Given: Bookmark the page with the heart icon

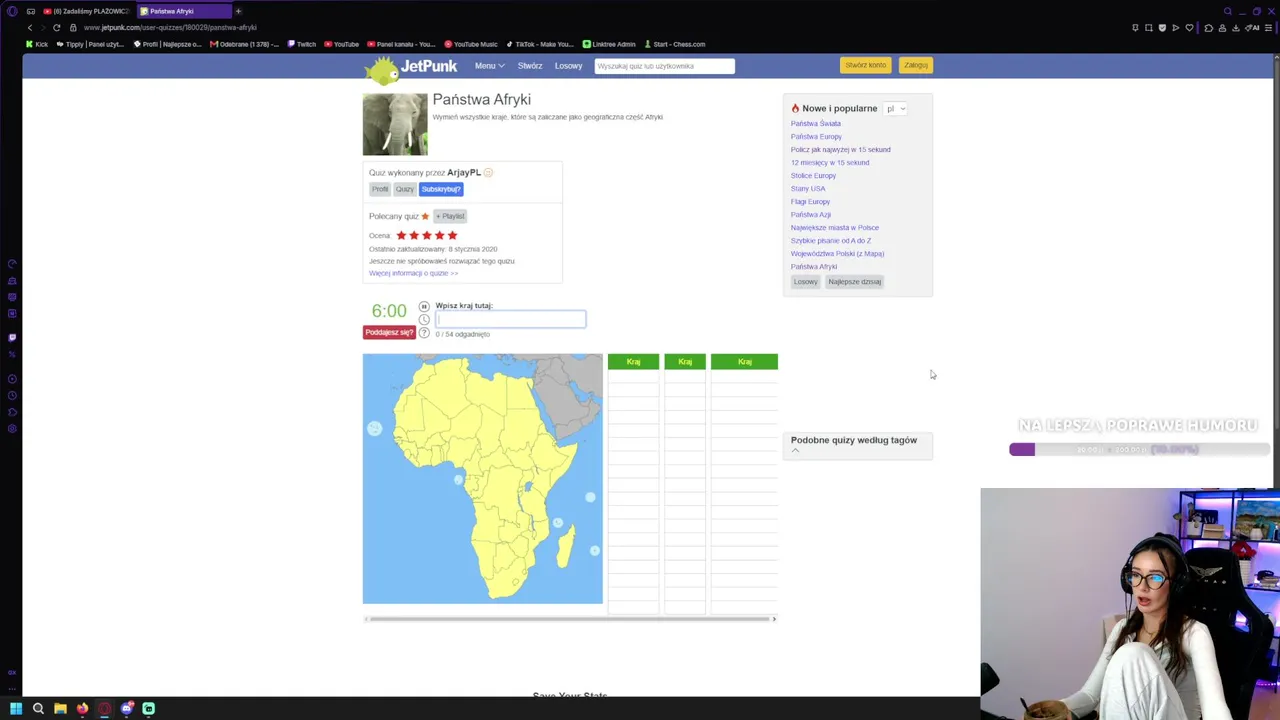Looking at the screenshot, I should click(1188, 28).
